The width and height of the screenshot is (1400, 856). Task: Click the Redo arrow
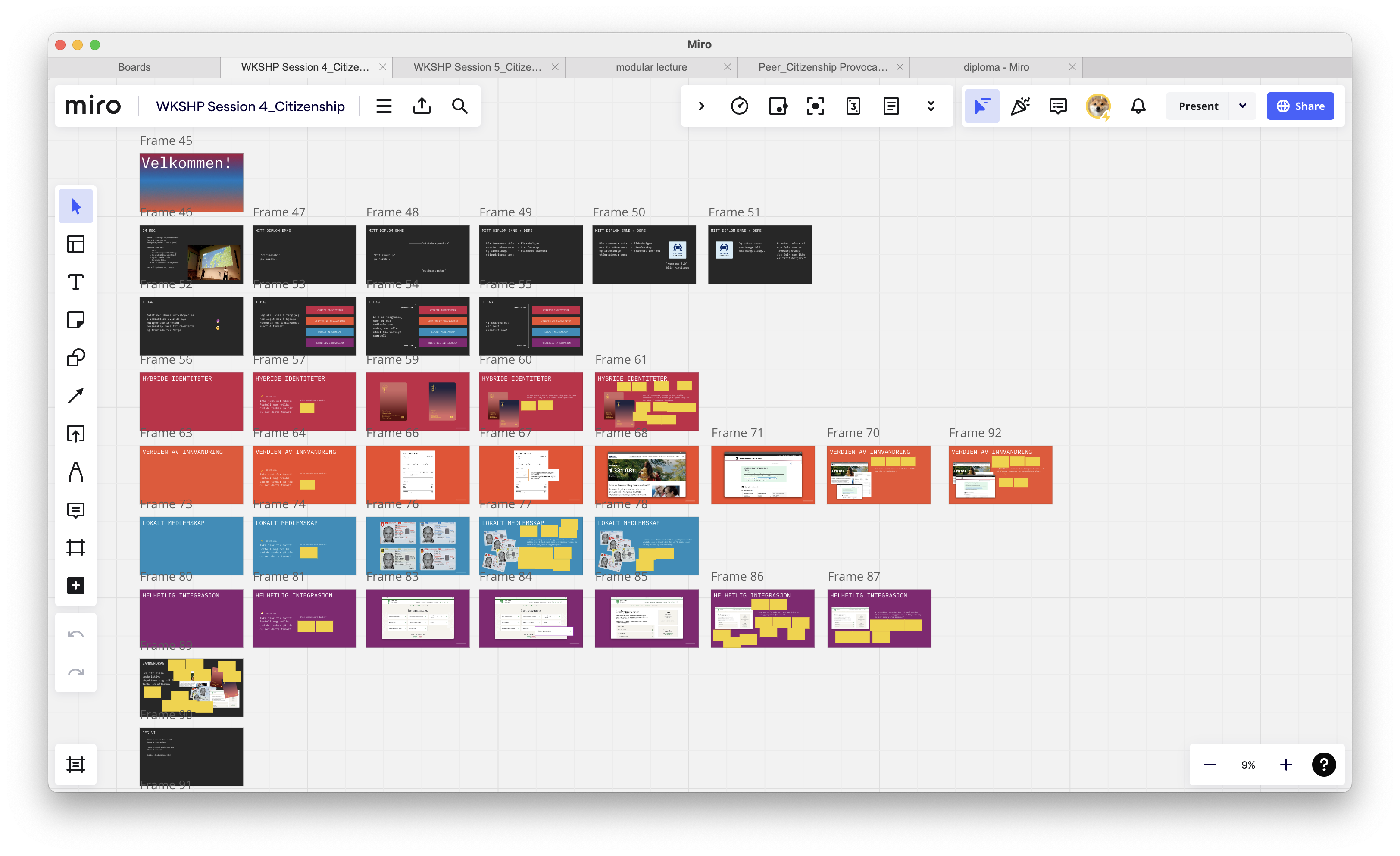pyautogui.click(x=75, y=672)
